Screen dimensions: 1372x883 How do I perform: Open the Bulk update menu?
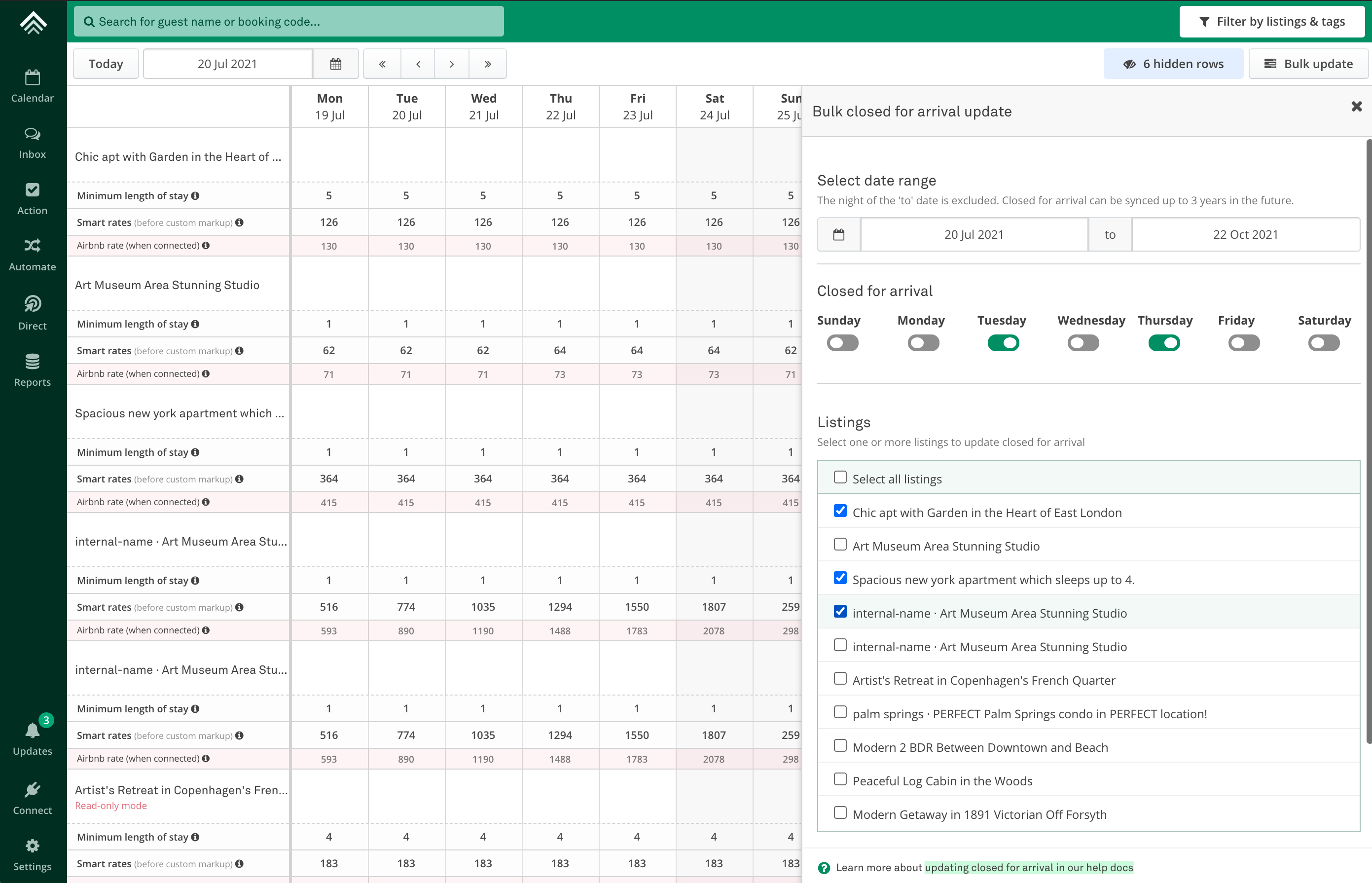1308,64
